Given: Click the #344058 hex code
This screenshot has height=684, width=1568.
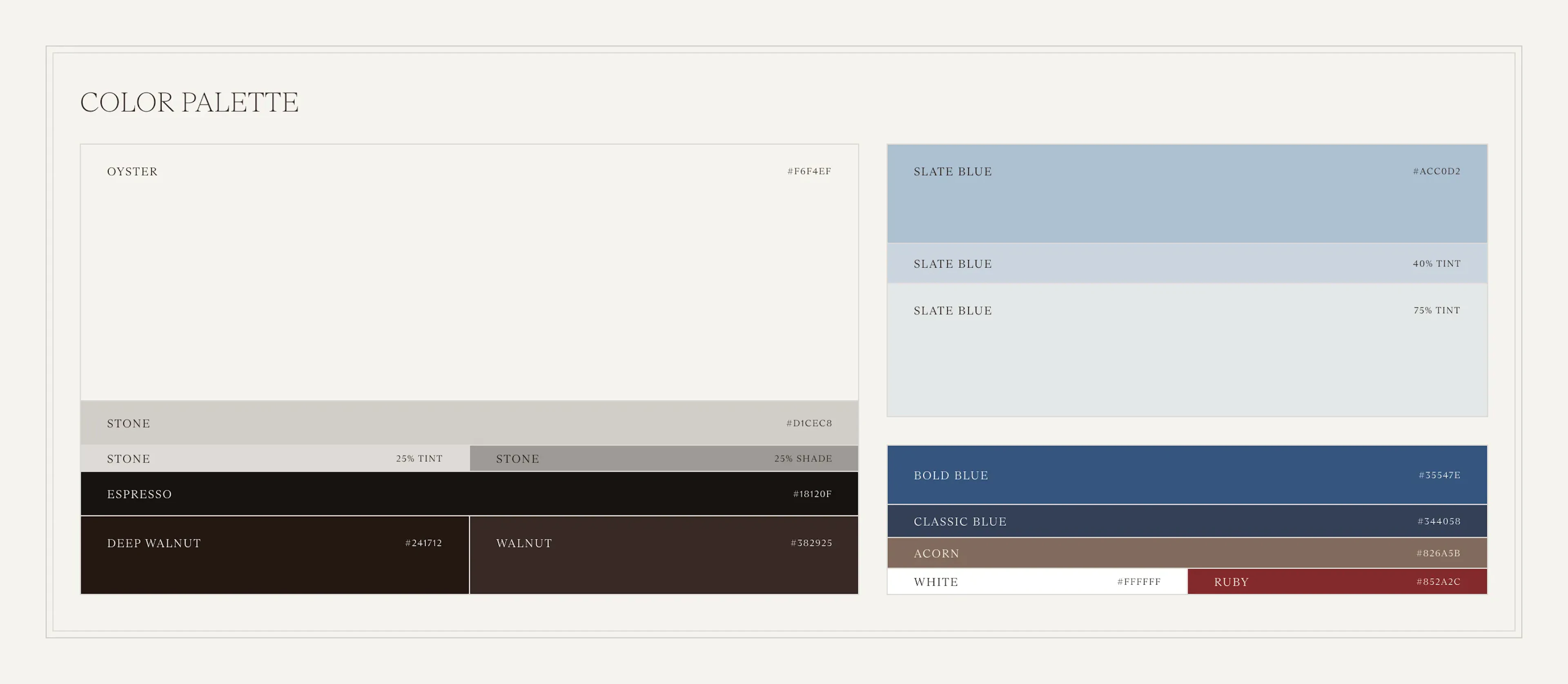Looking at the screenshot, I should pos(1439,521).
